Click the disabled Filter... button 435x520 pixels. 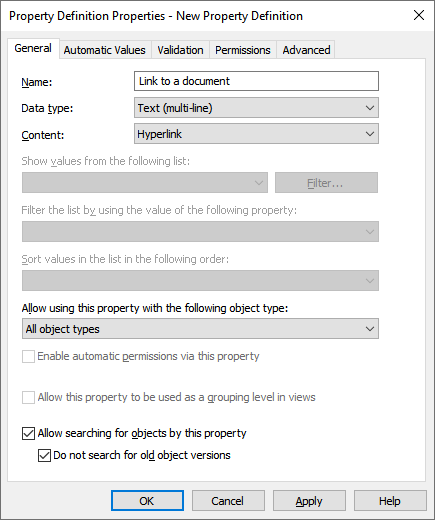click(326, 183)
